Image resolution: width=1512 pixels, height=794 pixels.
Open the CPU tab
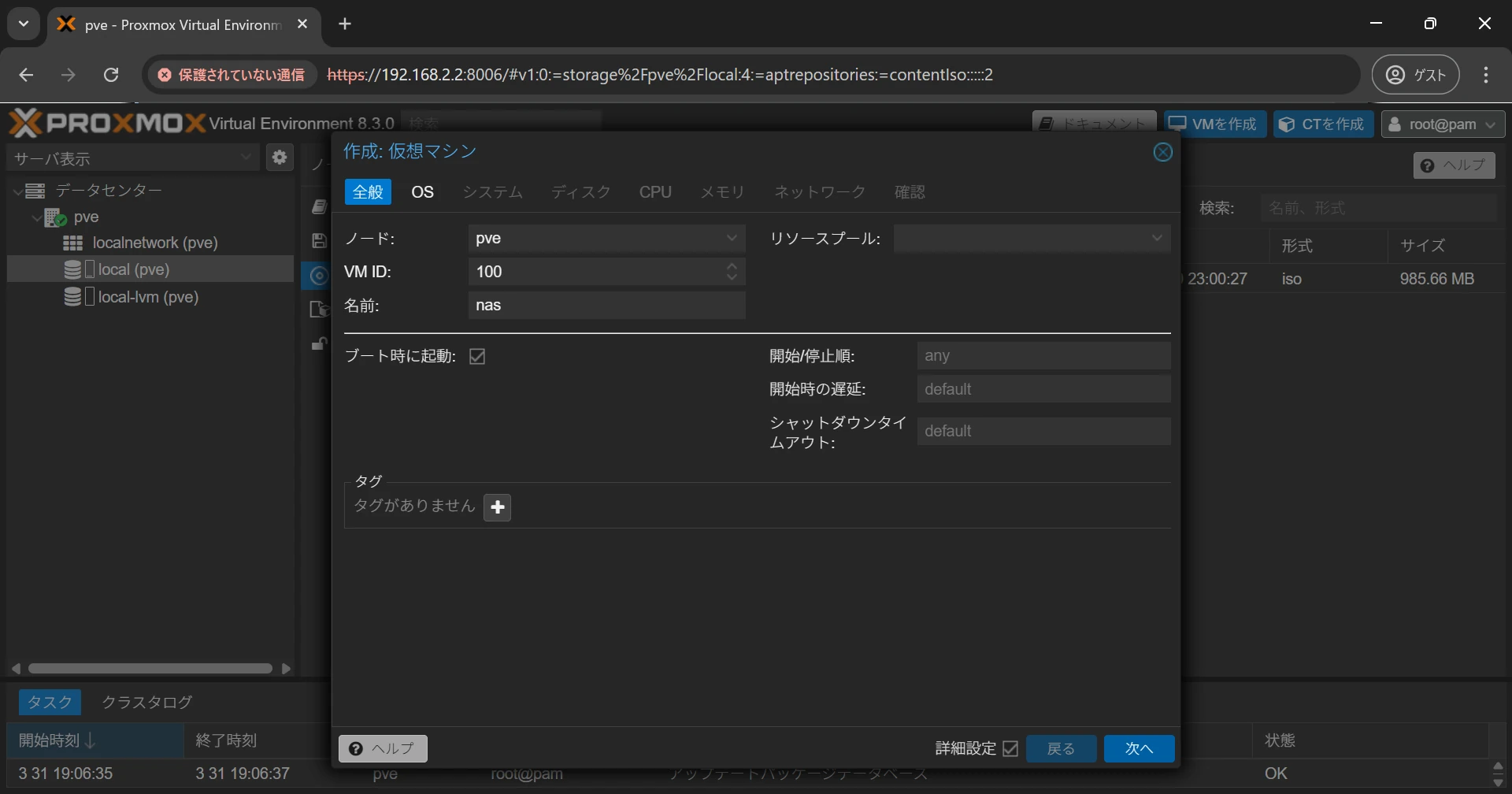655,192
